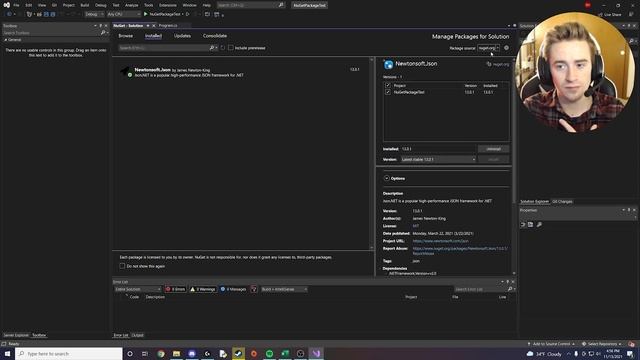The image size is (640, 360).
Task: Click the Visual Studio logo icon
Action: [x=7, y=5]
